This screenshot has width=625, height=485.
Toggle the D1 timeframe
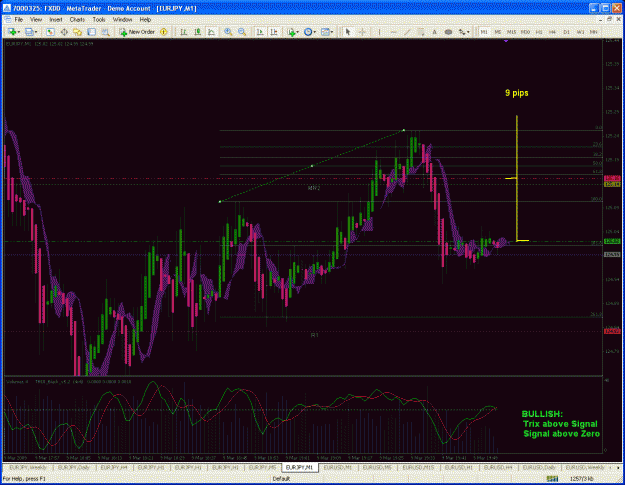(x=566, y=32)
